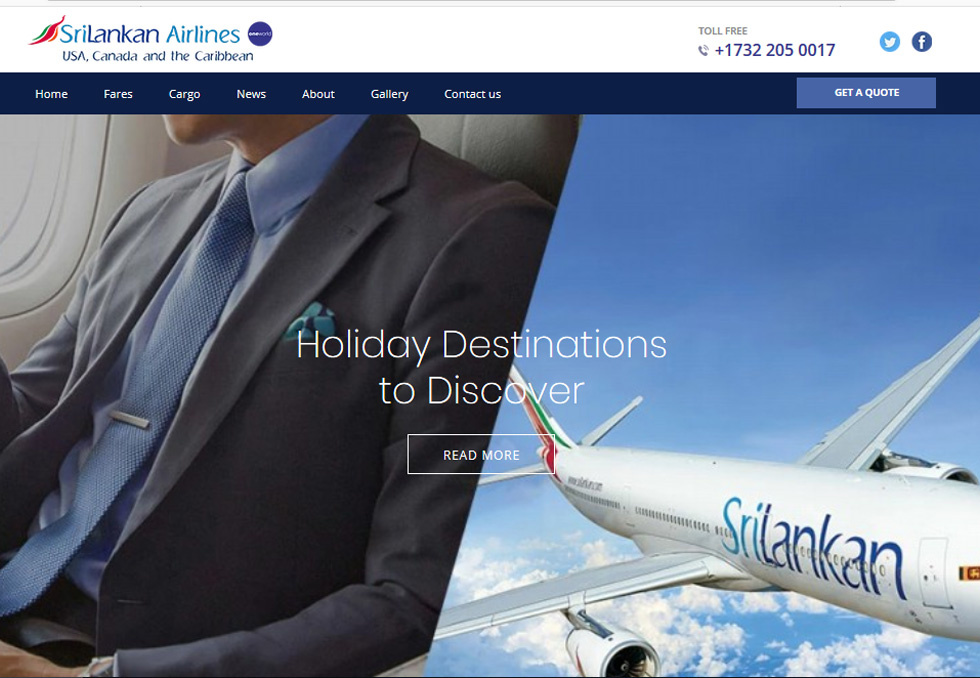Click the USA, Canada and the Caribbean tagline

(158, 56)
